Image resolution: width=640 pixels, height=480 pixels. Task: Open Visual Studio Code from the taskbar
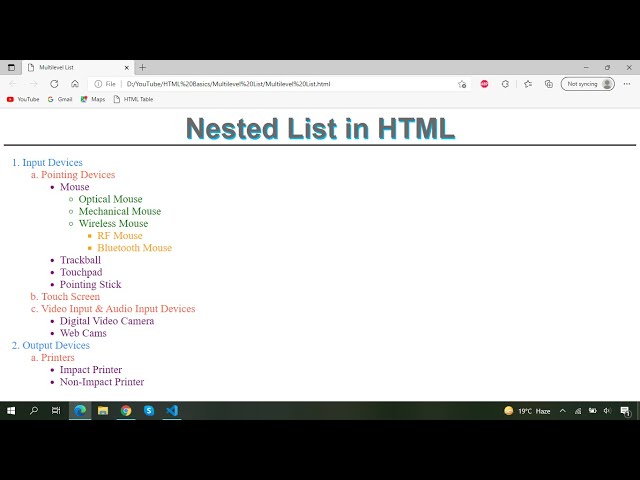pos(172,411)
